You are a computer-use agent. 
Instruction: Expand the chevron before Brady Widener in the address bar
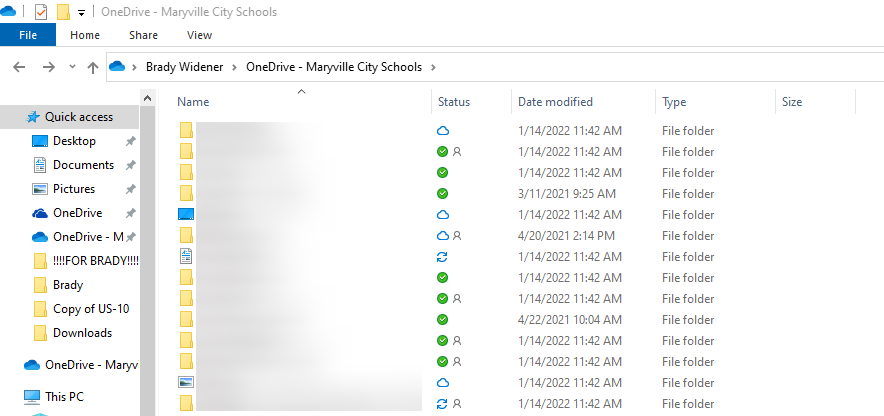point(135,67)
